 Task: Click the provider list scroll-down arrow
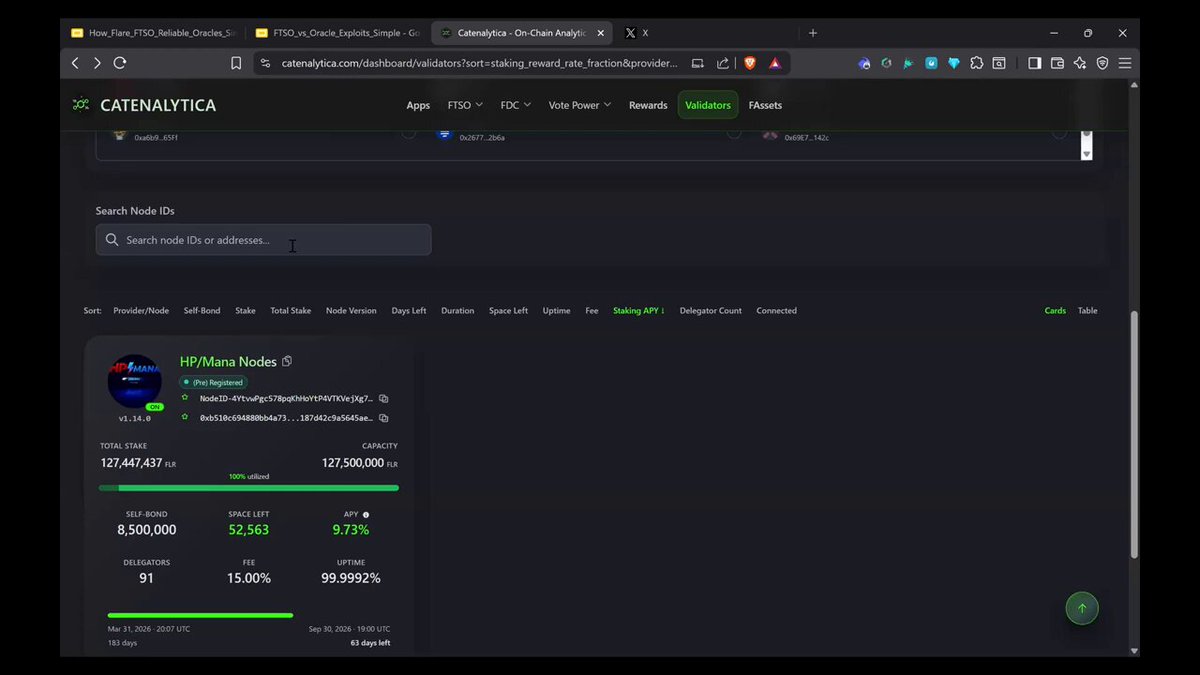[1086, 154]
